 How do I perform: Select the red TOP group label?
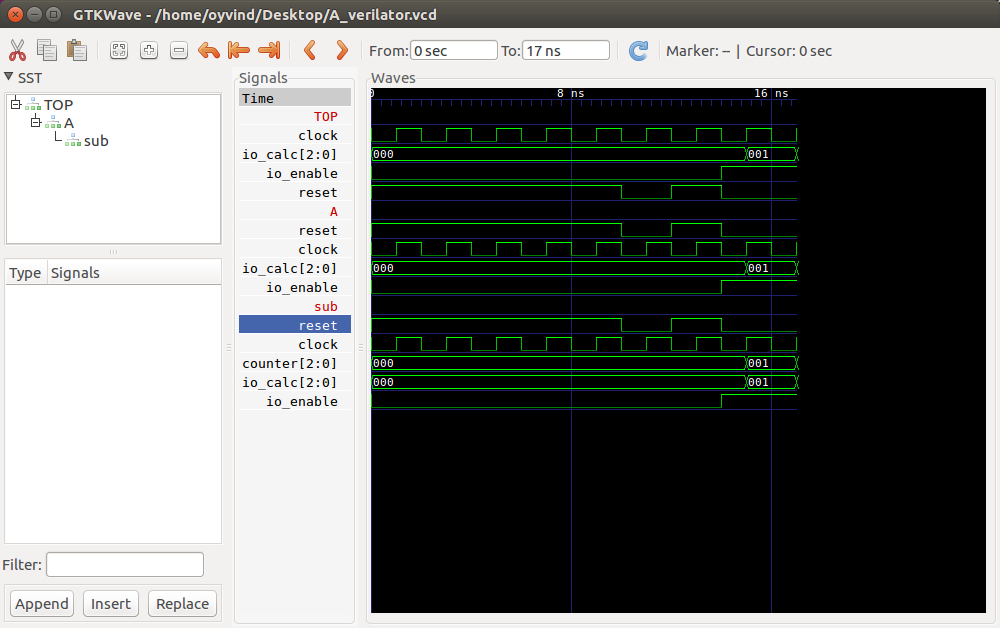tap(325, 117)
